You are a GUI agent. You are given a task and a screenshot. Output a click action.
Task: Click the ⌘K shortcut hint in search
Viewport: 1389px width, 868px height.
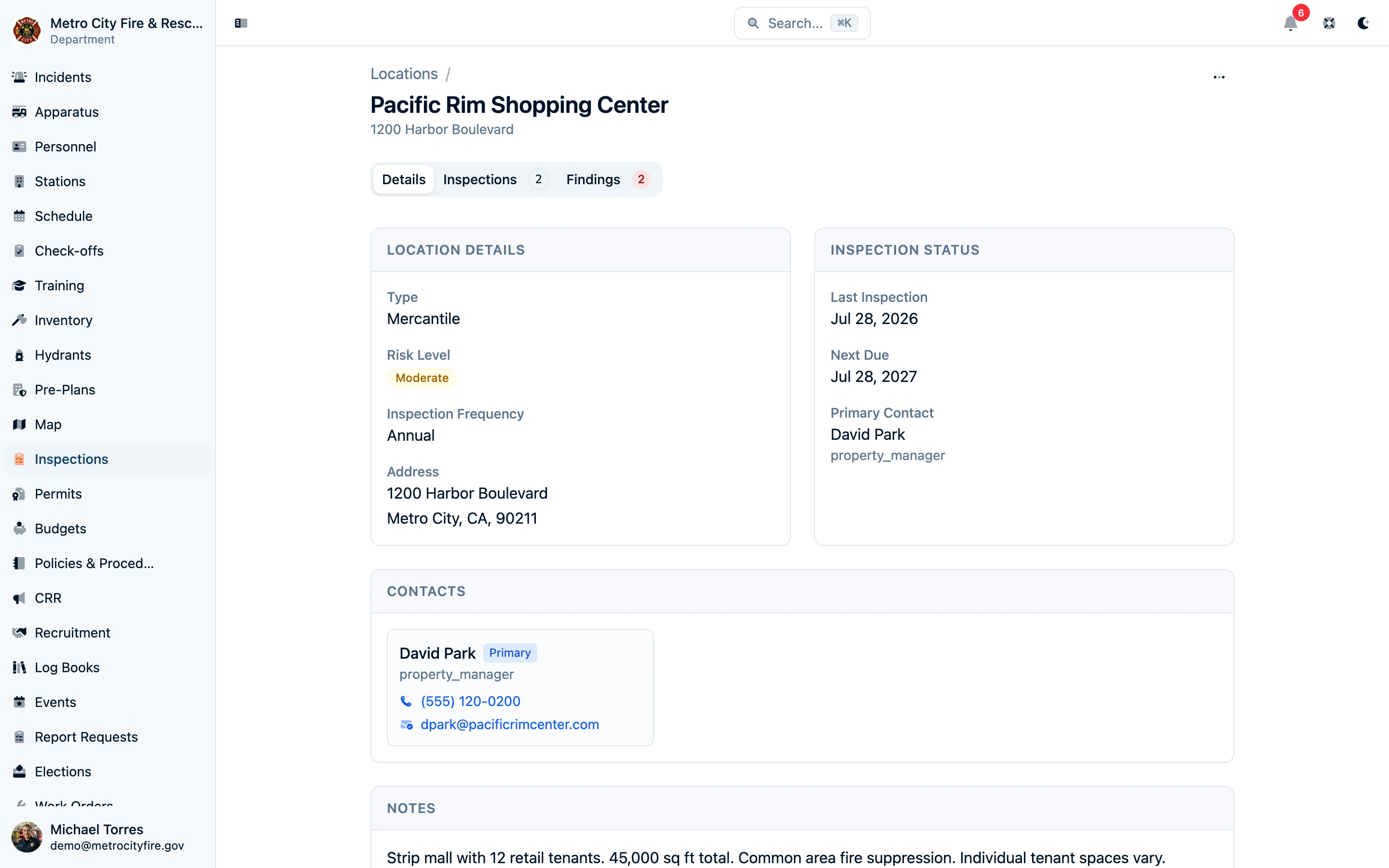(844, 23)
